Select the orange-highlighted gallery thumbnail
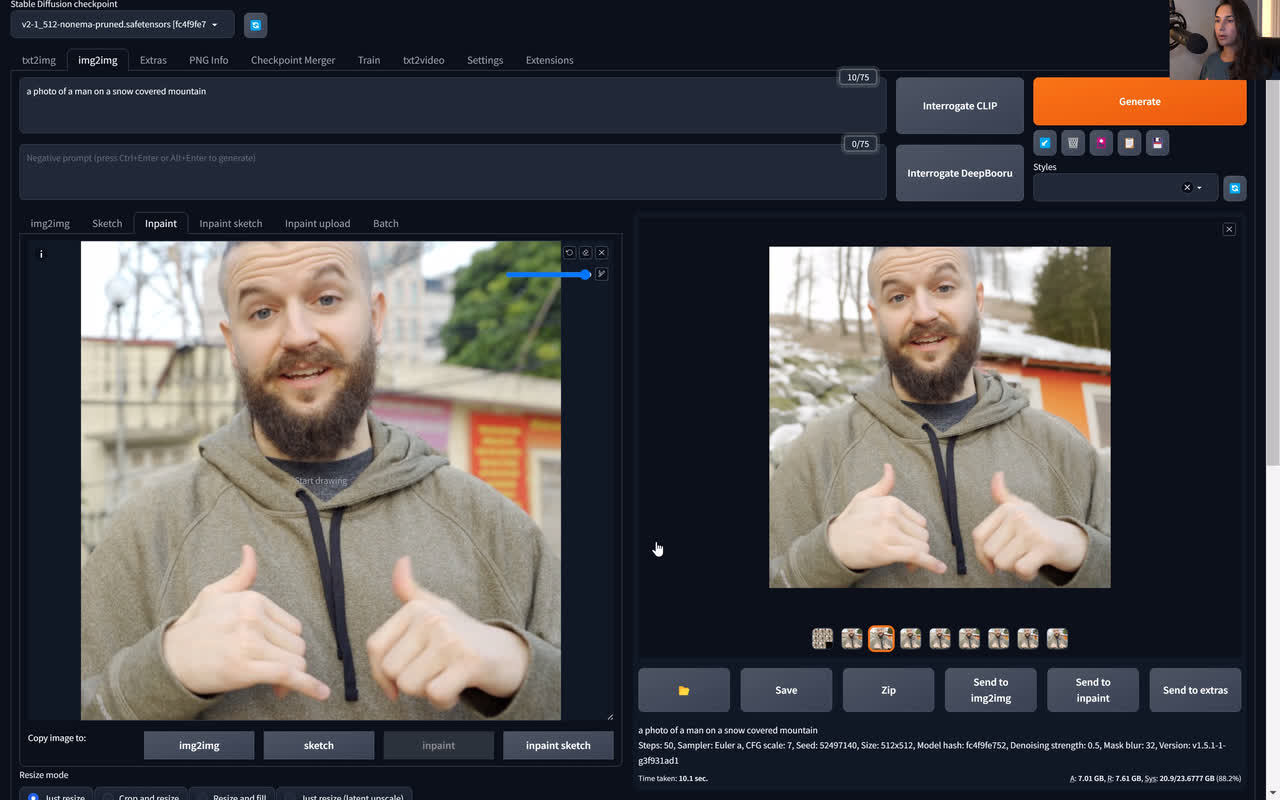The width and height of the screenshot is (1280, 800). (881, 638)
